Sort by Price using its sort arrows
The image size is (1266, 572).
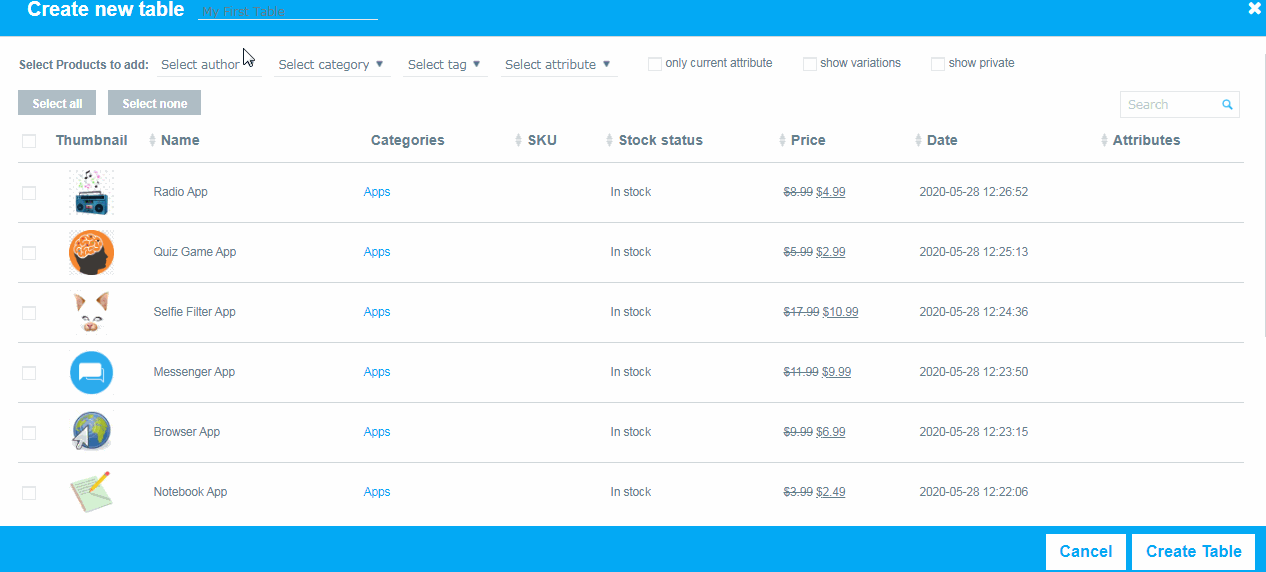coord(783,140)
